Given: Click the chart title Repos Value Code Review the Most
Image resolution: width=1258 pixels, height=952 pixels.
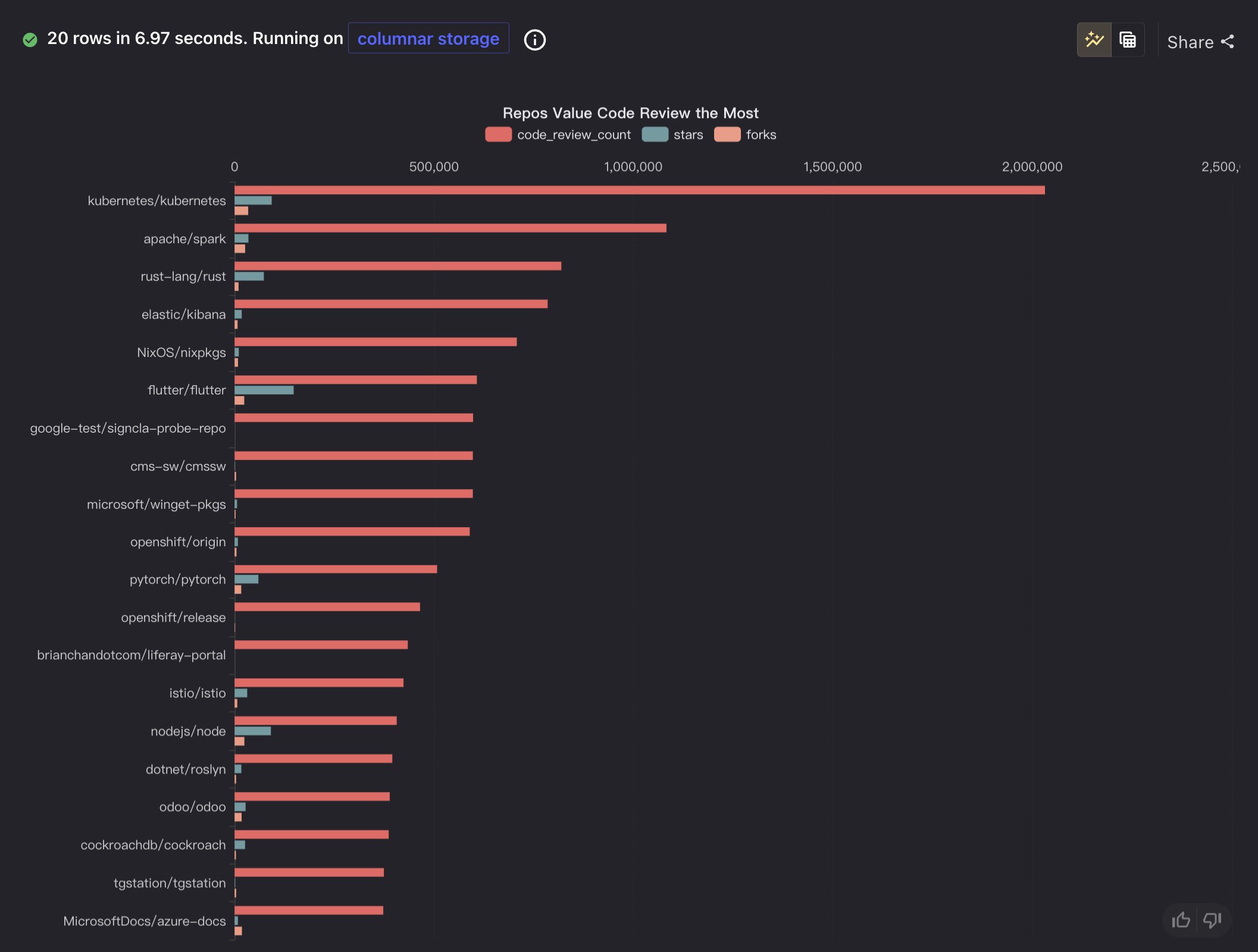Looking at the screenshot, I should 630,112.
